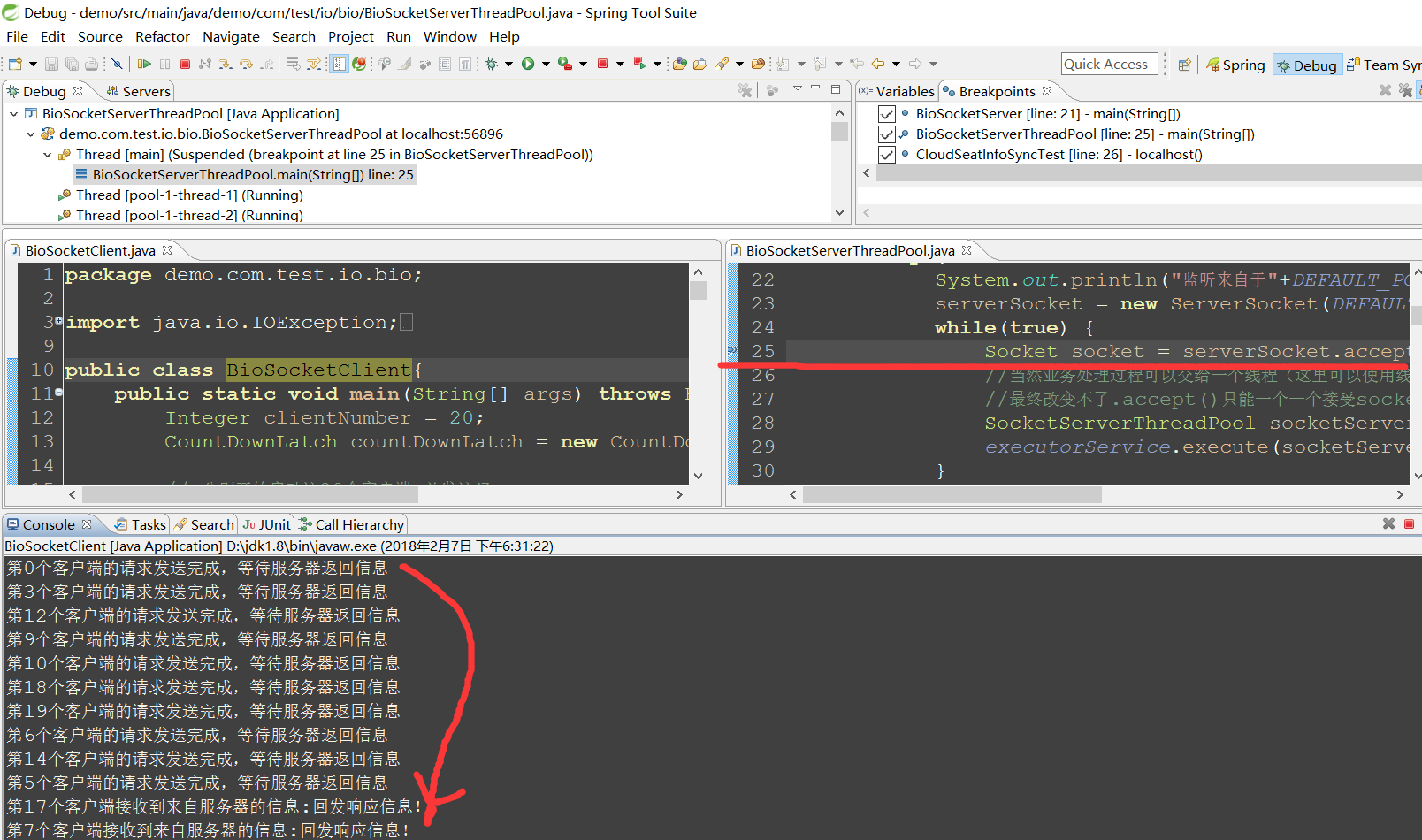Viewport: 1422px width, 840px height.
Task: Click the Skip All Breakpoints icon
Action: 117,64
